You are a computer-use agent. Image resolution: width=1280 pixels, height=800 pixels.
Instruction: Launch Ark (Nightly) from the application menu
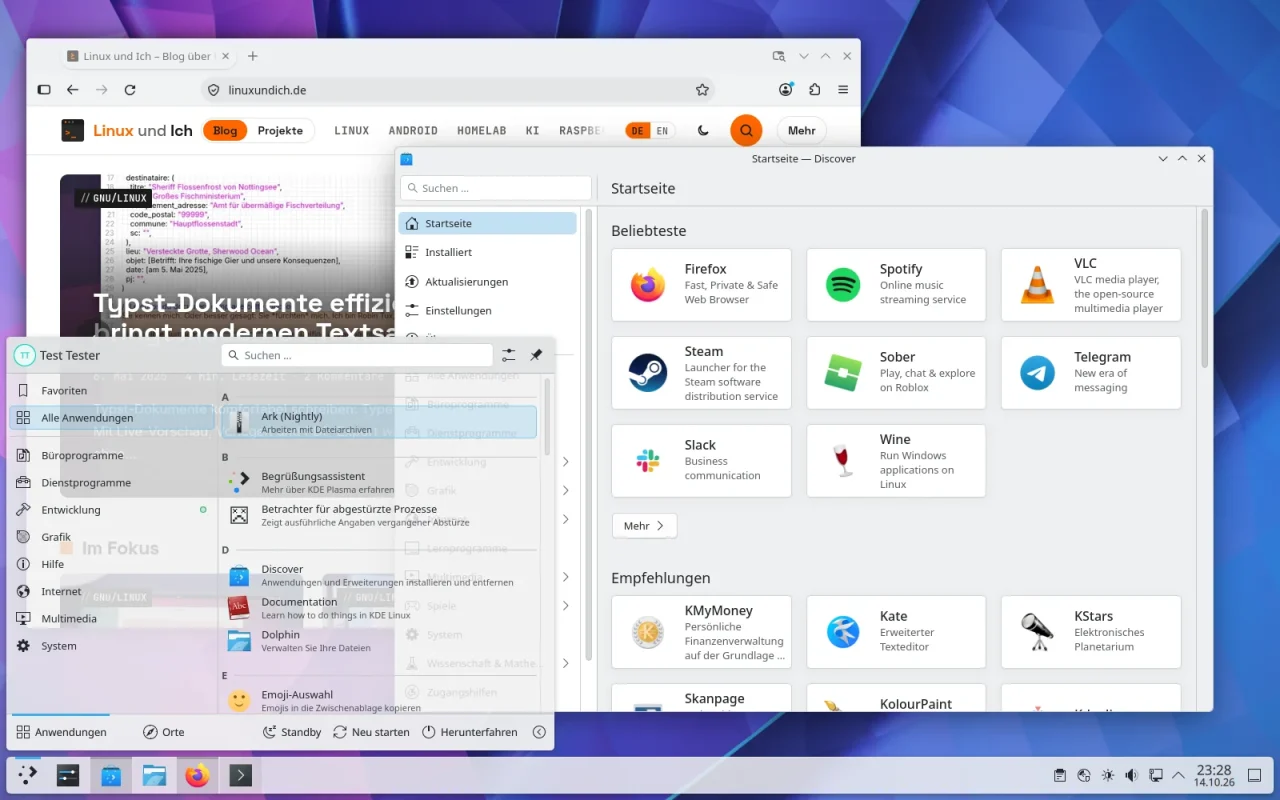tap(379, 422)
